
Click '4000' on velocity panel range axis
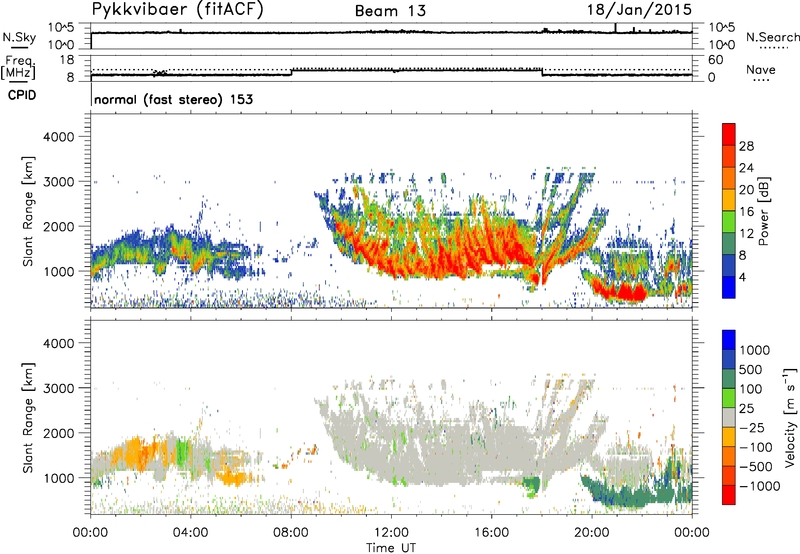pos(59,343)
